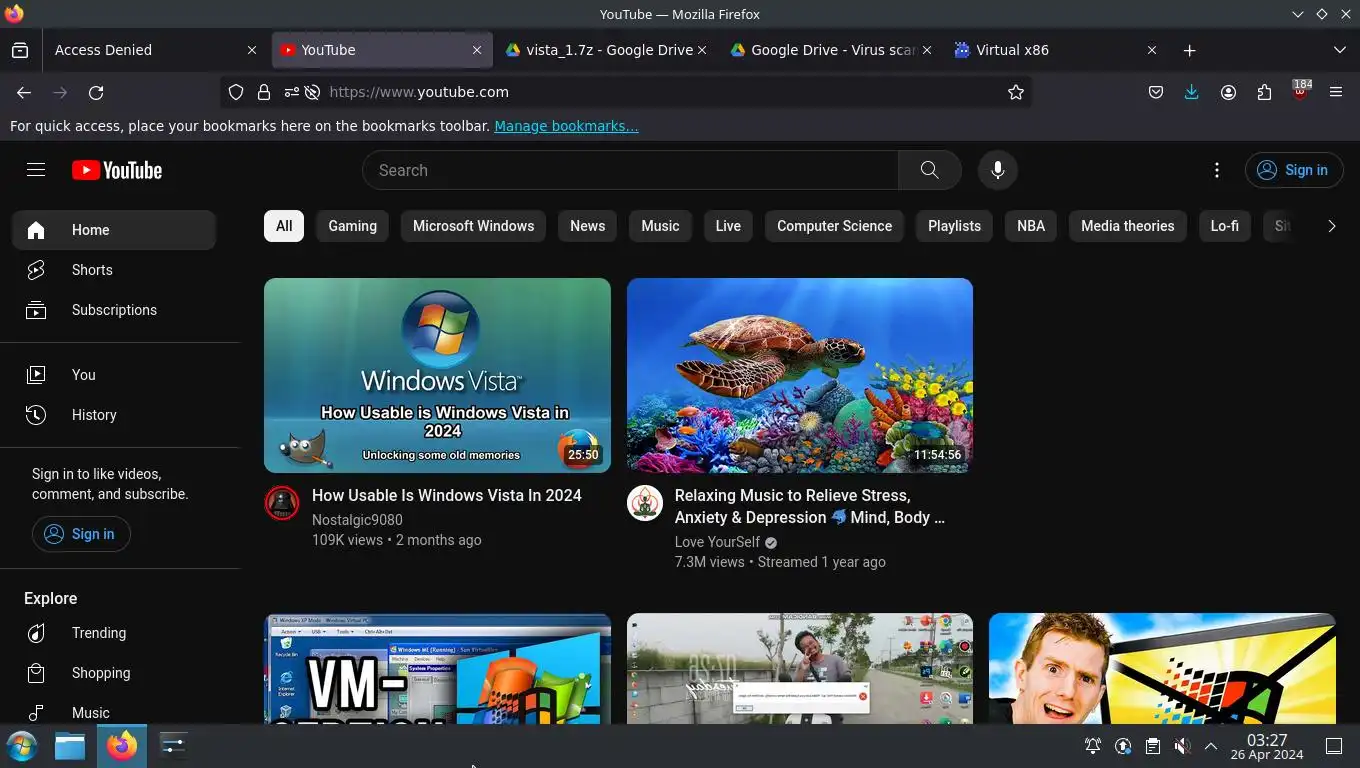The width and height of the screenshot is (1360, 768).
Task: Open Firefox View icon
Action: 20,50
